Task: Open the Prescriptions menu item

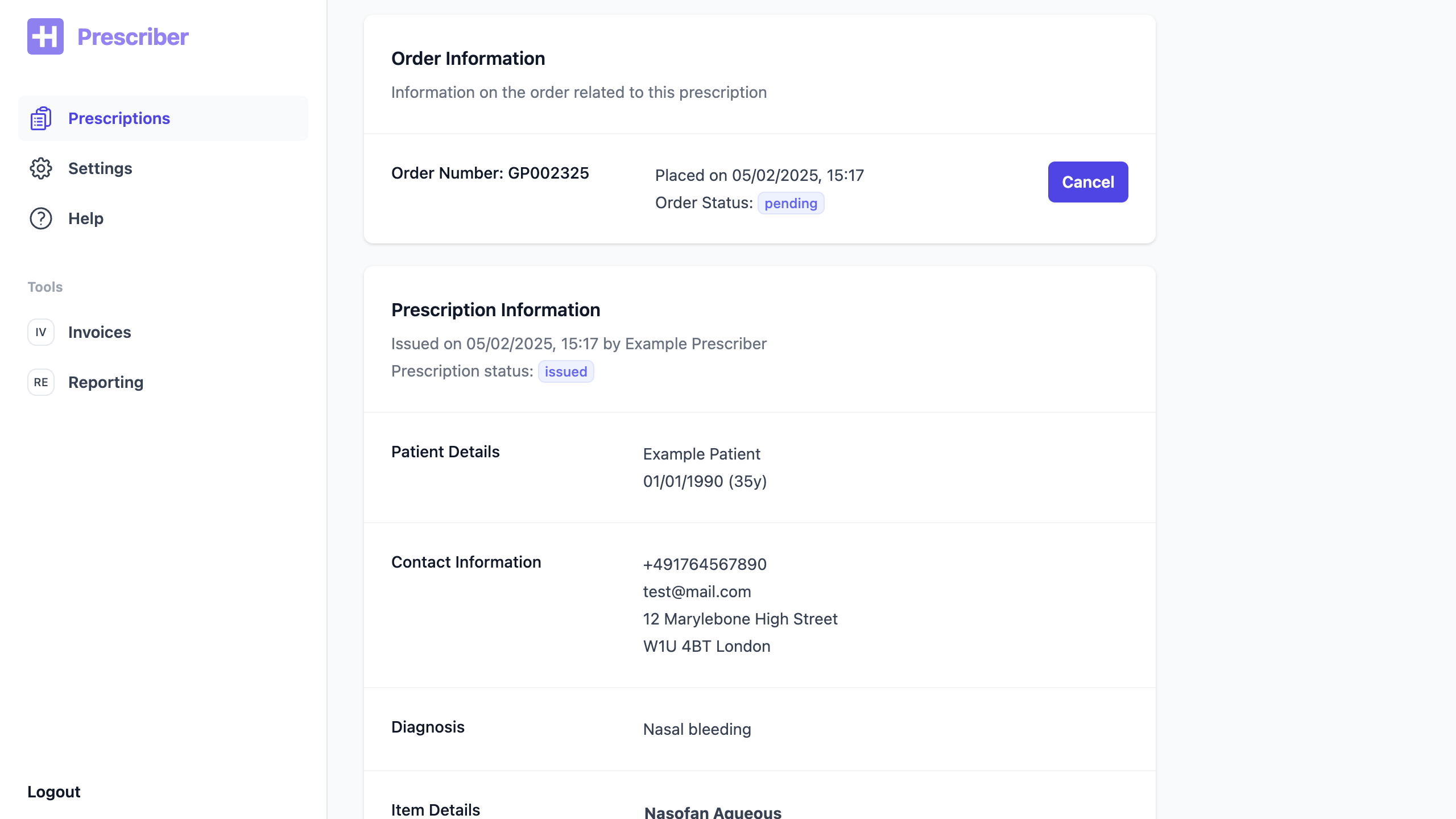Action: tap(119, 118)
